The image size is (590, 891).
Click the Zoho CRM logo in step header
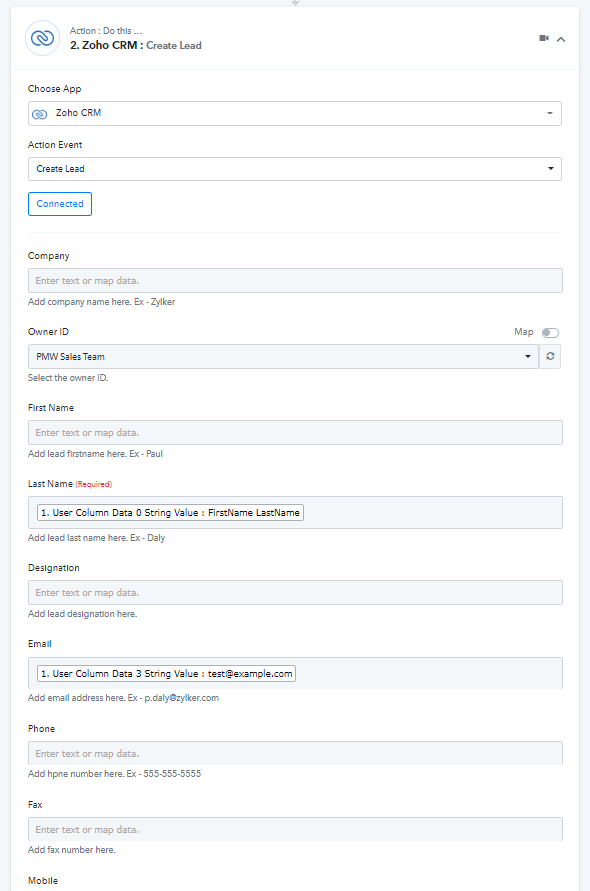click(42, 38)
